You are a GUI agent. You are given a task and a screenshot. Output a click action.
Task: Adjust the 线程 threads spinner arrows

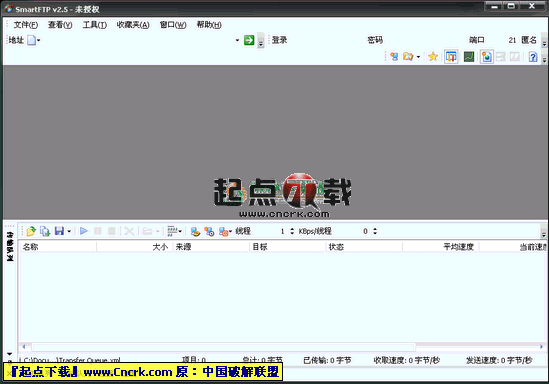(x=292, y=231)
